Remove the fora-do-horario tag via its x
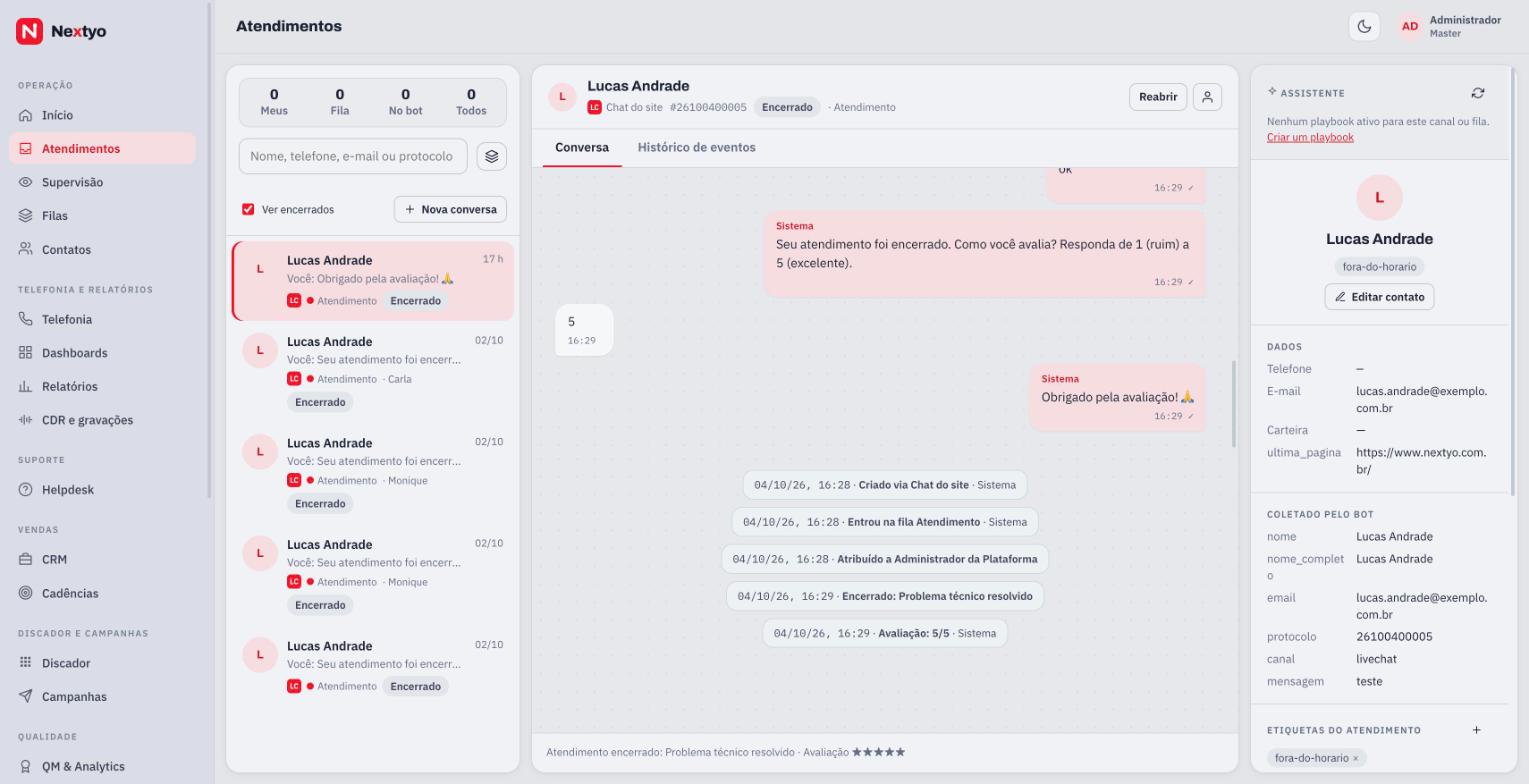The image size is (1529, 784). coord(1356,758)
